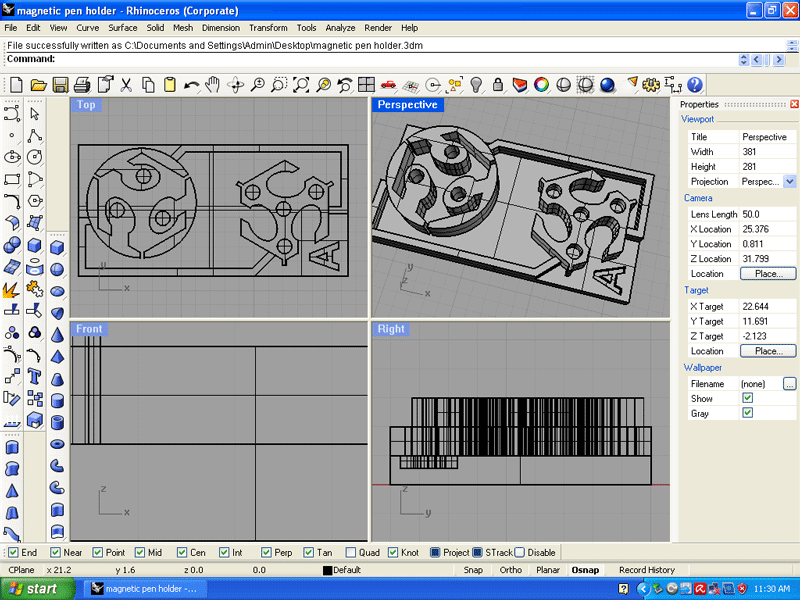The image size is (800, 600).
Task: Click the Undo arrow icon
Action: pyautogui.click(x=191, y=85)
